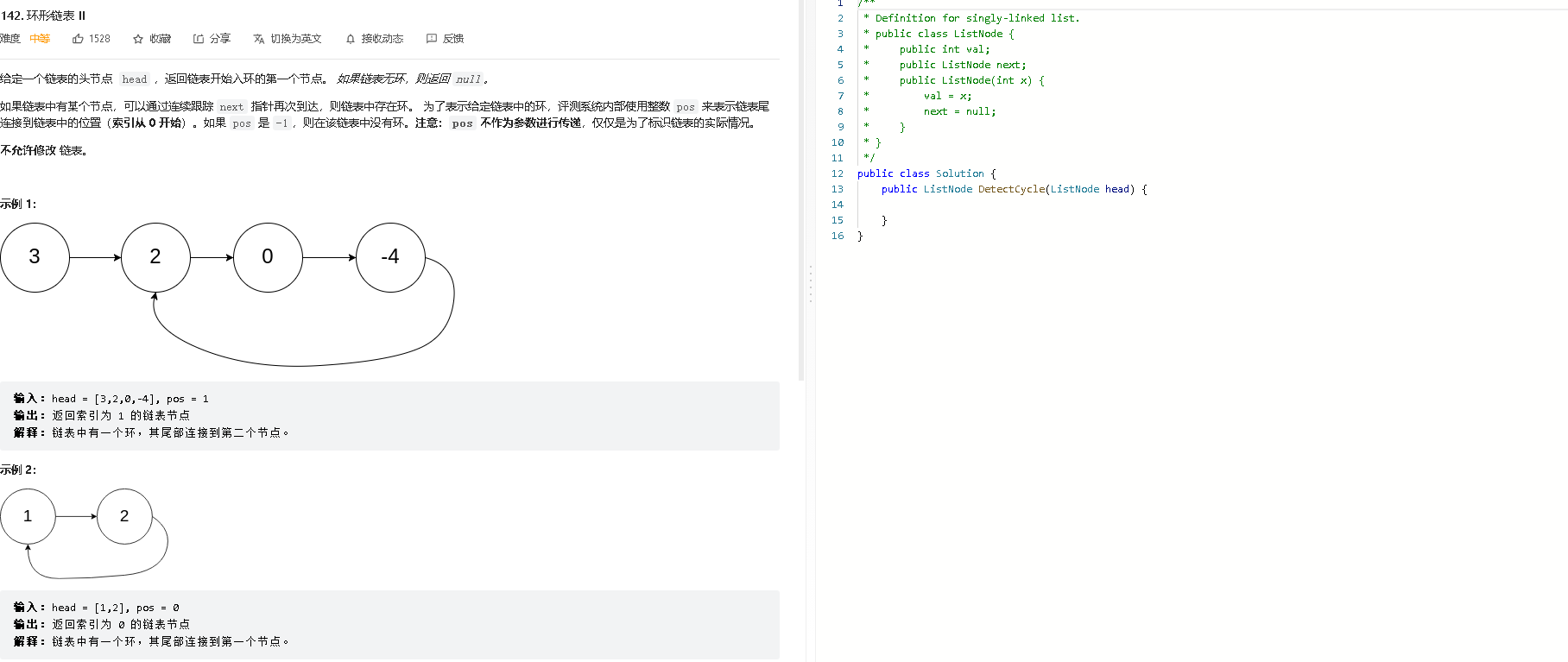Click the translate icon beside 切换为英文
The image size is (1568, 662).
pos(259,39)
